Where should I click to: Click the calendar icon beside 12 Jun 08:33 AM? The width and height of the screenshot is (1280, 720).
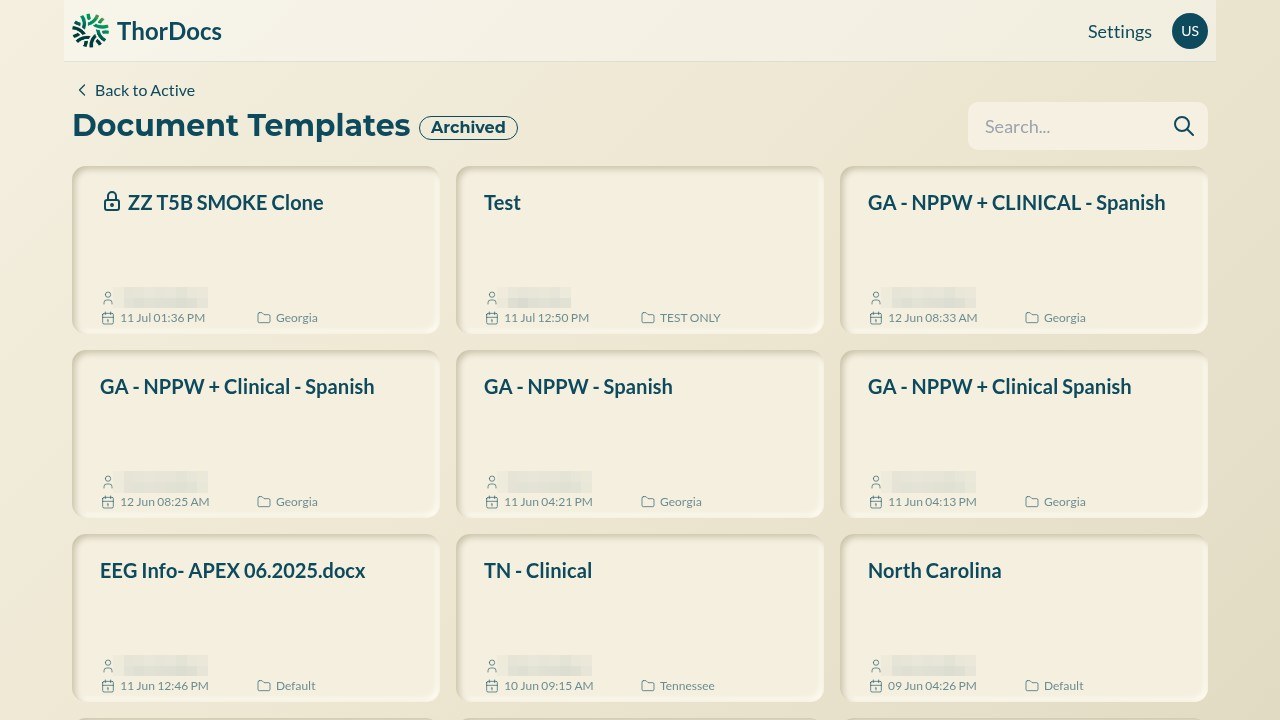point(876,318)
